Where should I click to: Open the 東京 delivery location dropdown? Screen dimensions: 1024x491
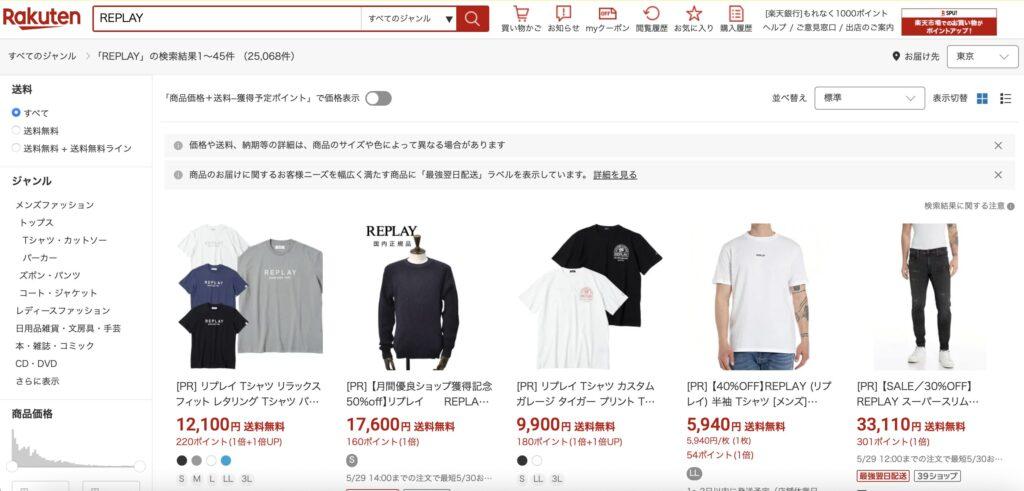(x=983, y=57)
